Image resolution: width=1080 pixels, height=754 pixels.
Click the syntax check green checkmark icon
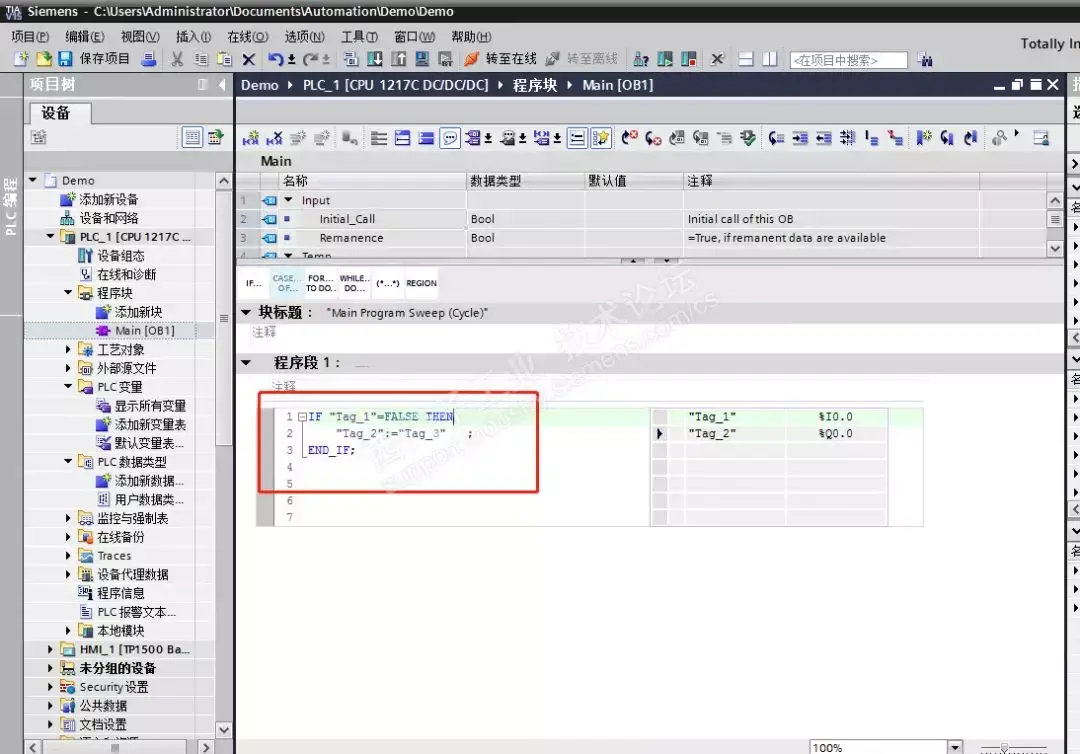coord(748,138)
